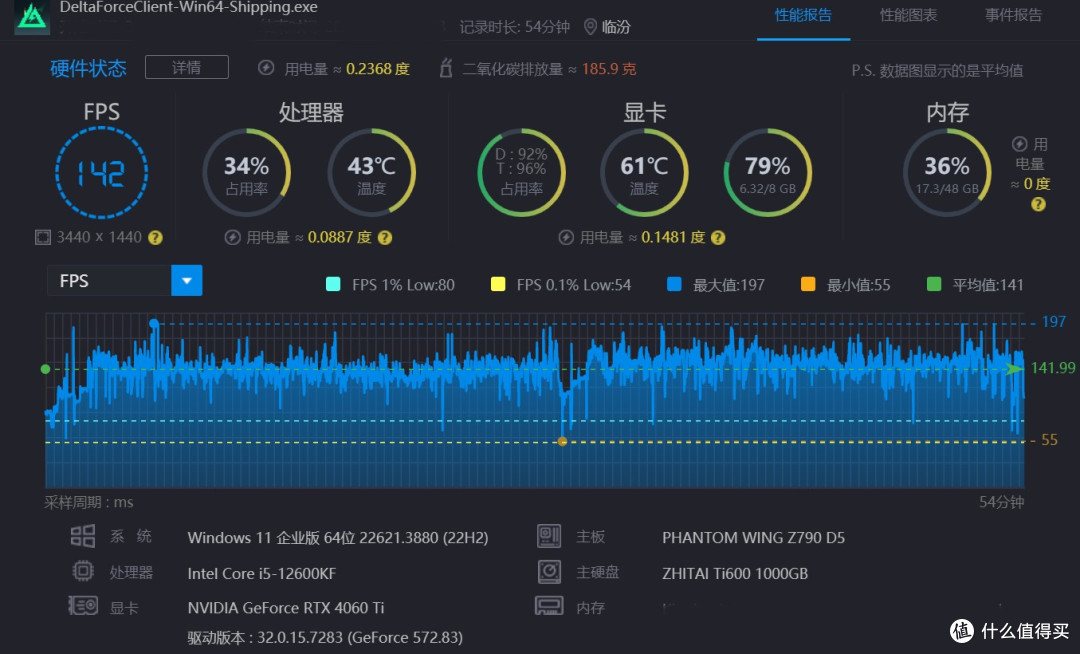Click the motherboard icon beside 主板
This screenshot has height=654, width=1080.
click(x=549, y=536)
